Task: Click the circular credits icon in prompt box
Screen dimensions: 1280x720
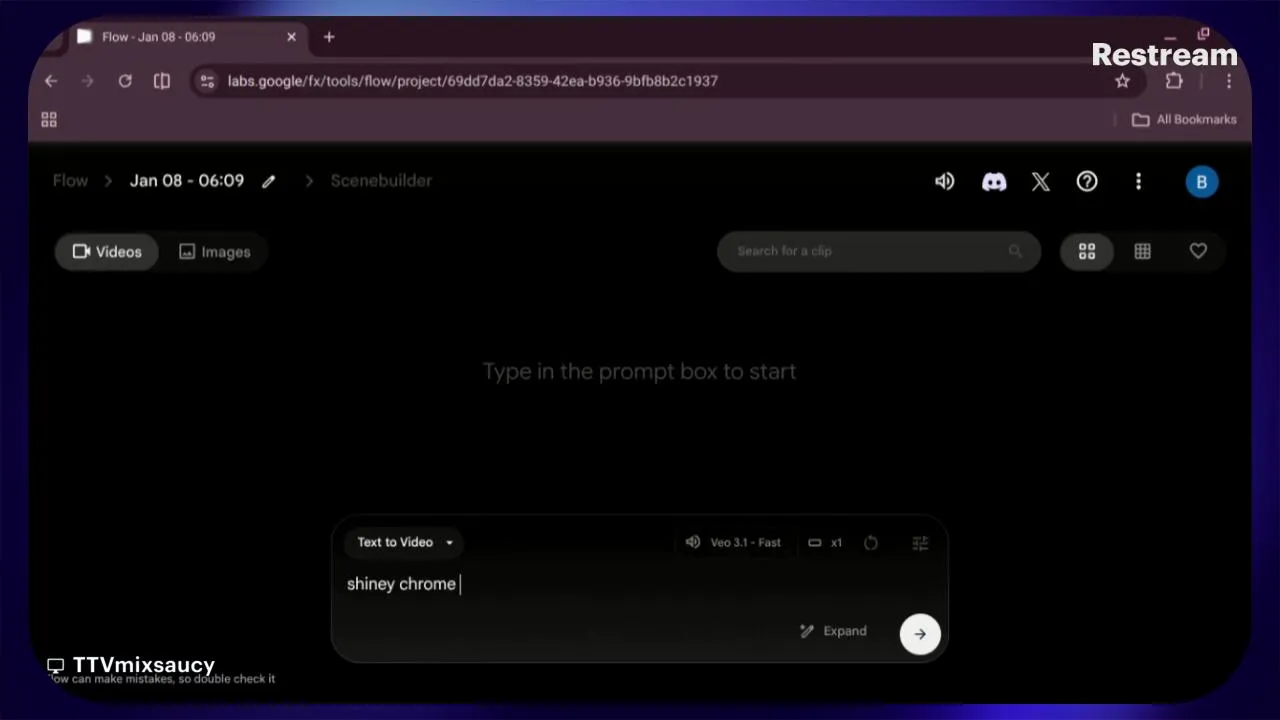Action: pos(871,542)
